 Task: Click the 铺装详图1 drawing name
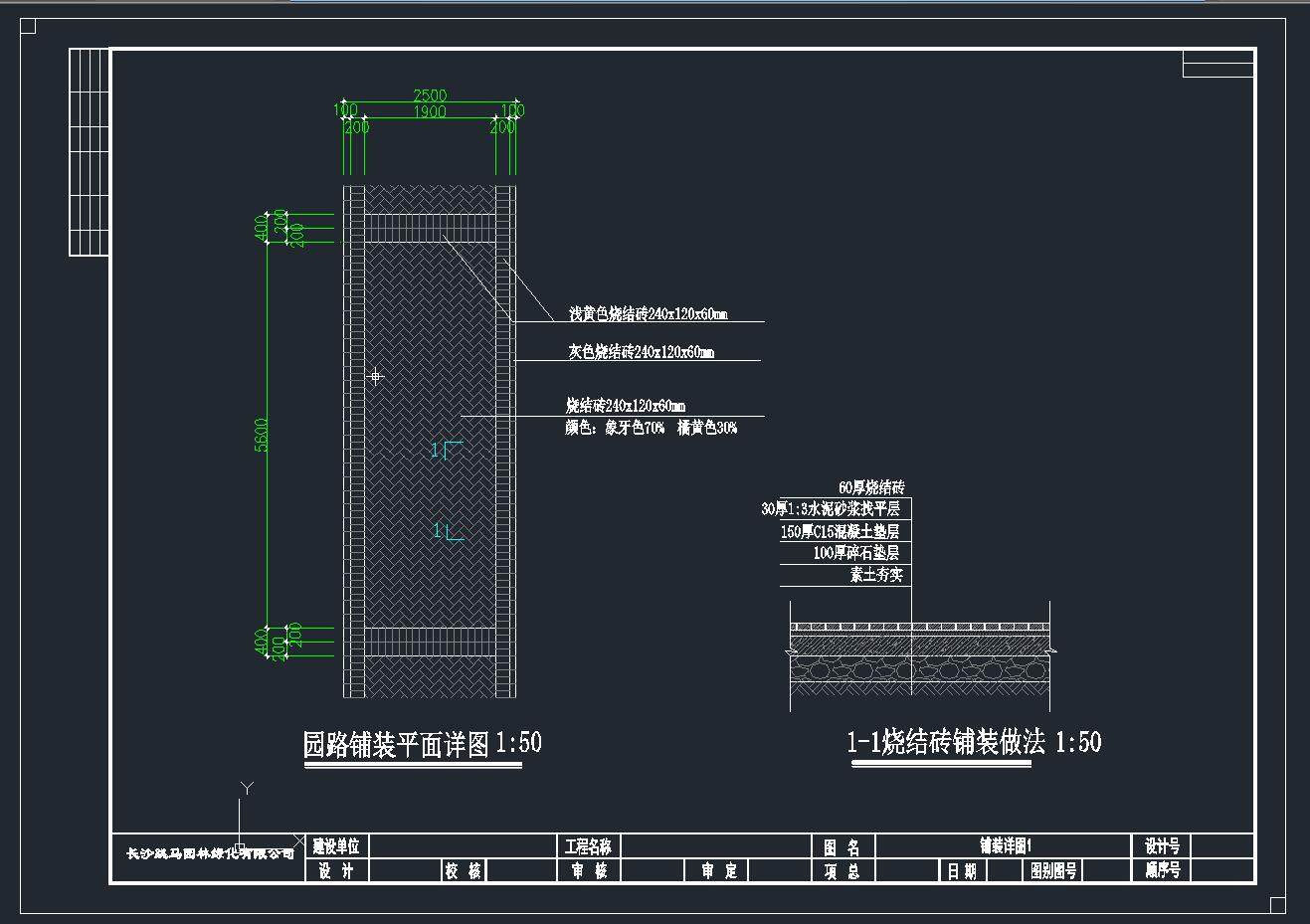pyautogui.click(x=1006, y=846)
